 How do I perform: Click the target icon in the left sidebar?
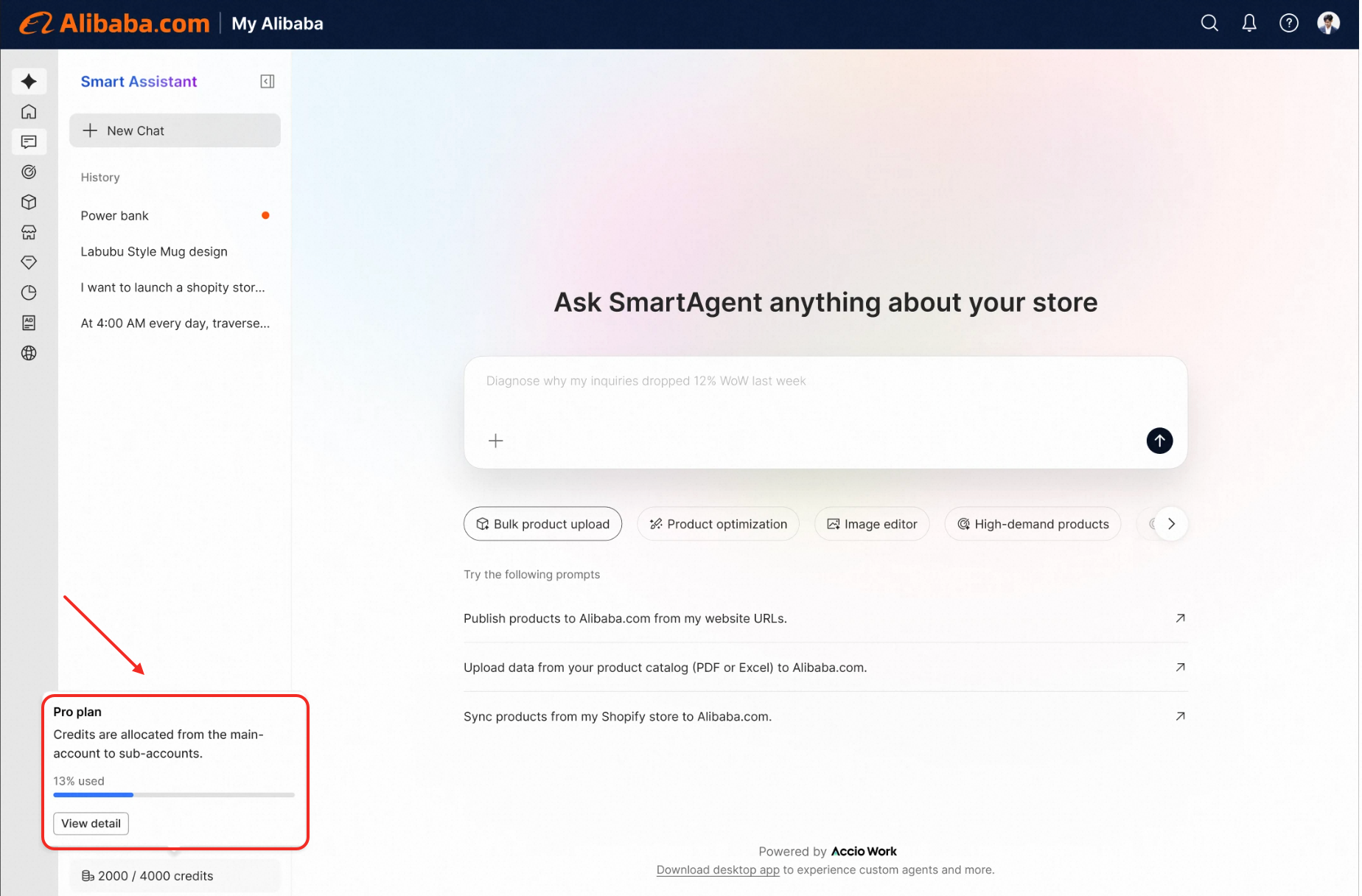(x=29, y=172)
